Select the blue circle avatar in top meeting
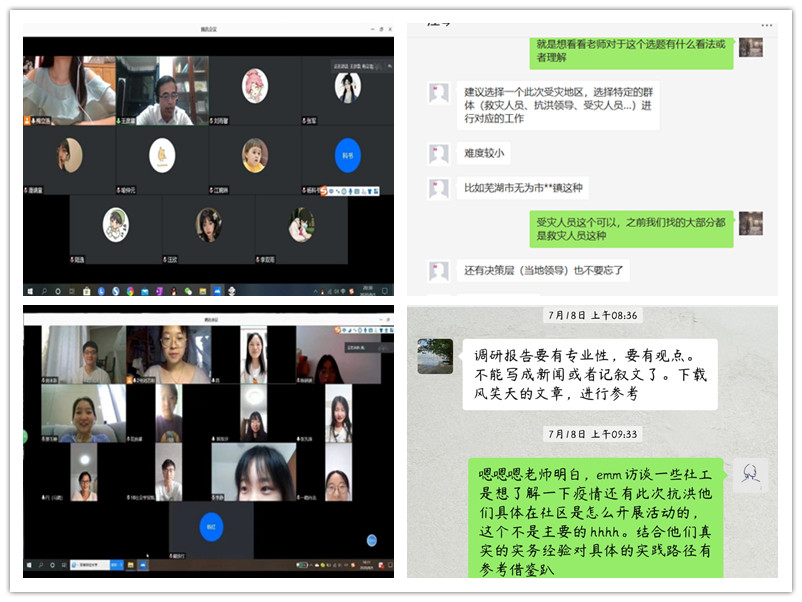 [347, 155]
